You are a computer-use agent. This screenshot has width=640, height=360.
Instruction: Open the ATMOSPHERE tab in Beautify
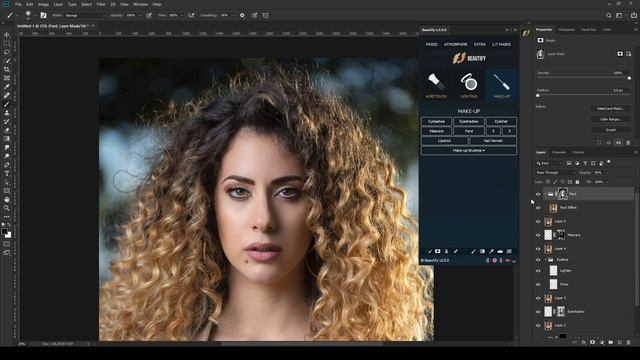(x=456, y=44)
